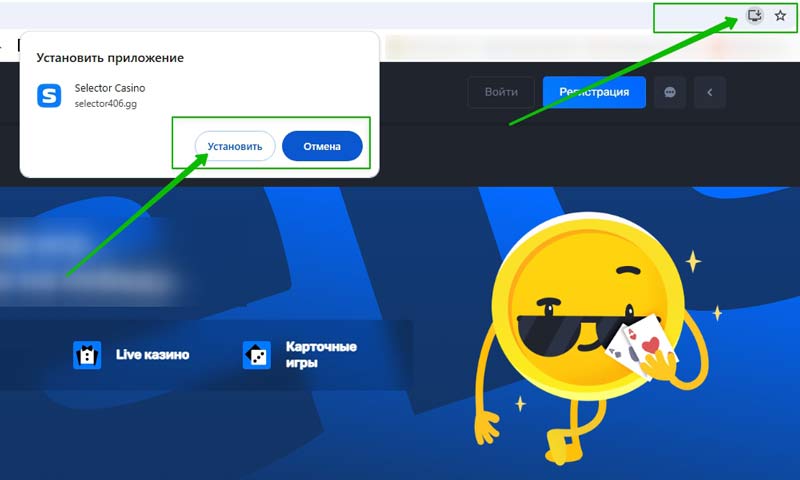Open the Карточные игры category

click(x=321, y=355)
